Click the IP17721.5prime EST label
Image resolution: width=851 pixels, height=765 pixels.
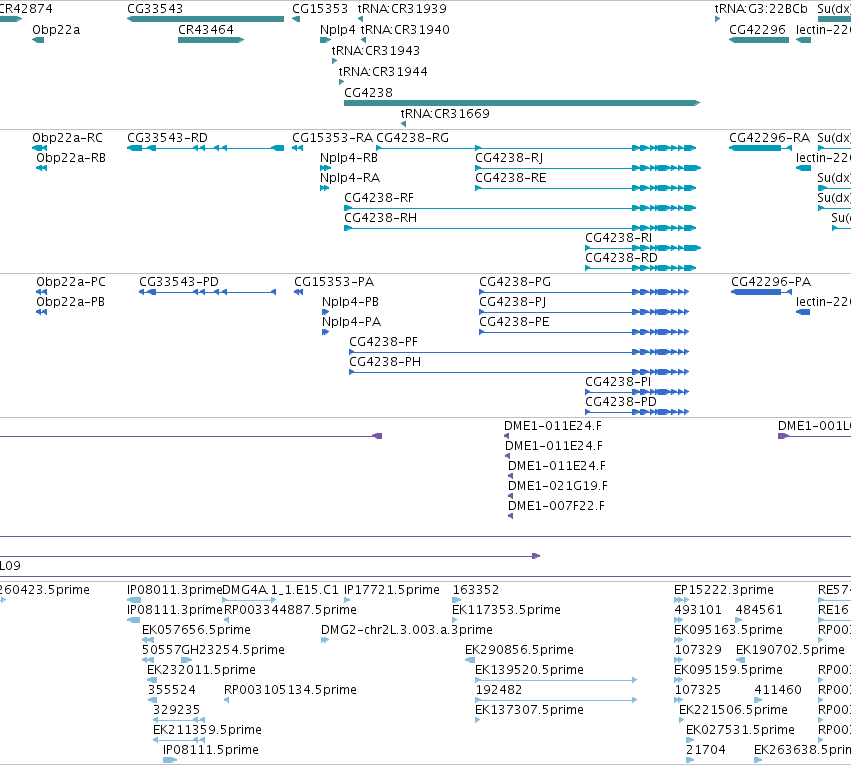pyautogui.click(x=392, y=590)
